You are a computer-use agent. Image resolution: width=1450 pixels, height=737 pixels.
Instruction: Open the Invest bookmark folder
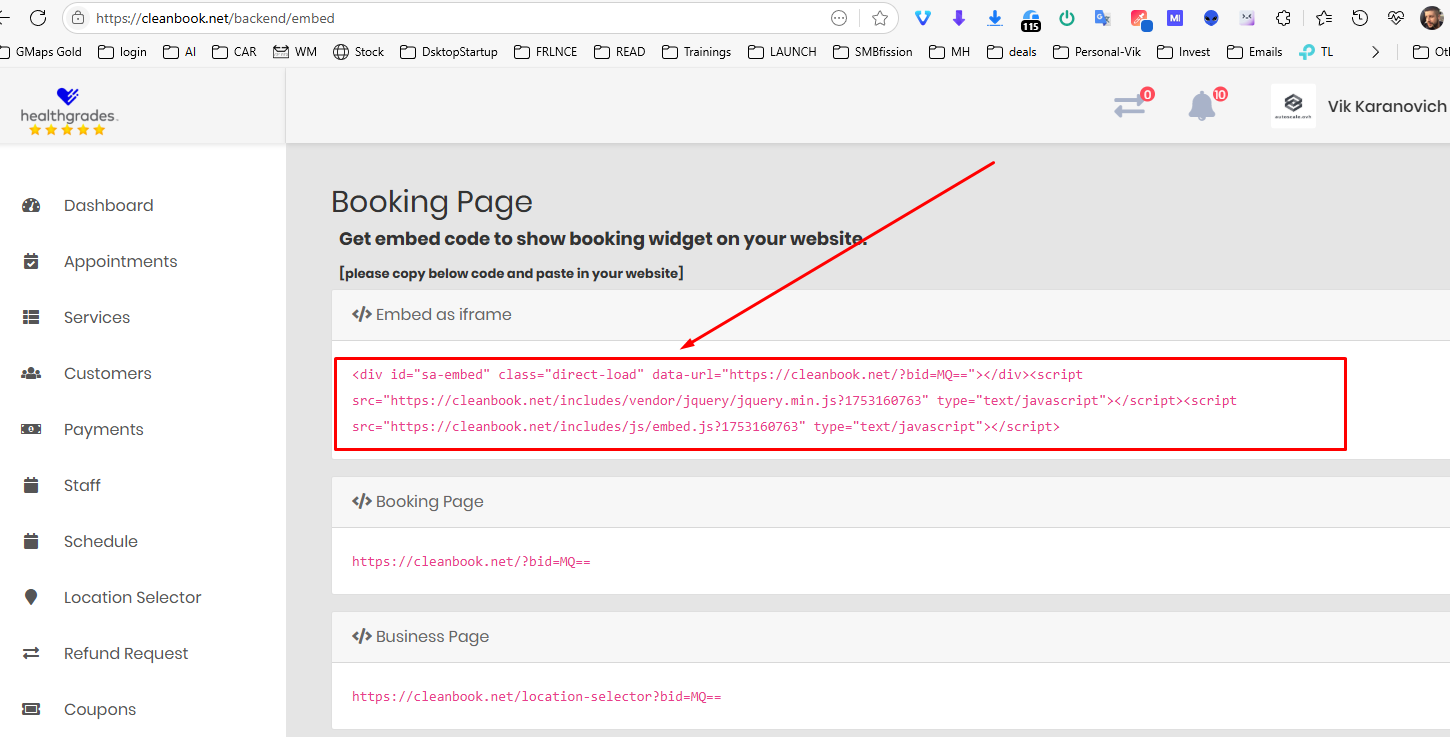point(1183,52)
